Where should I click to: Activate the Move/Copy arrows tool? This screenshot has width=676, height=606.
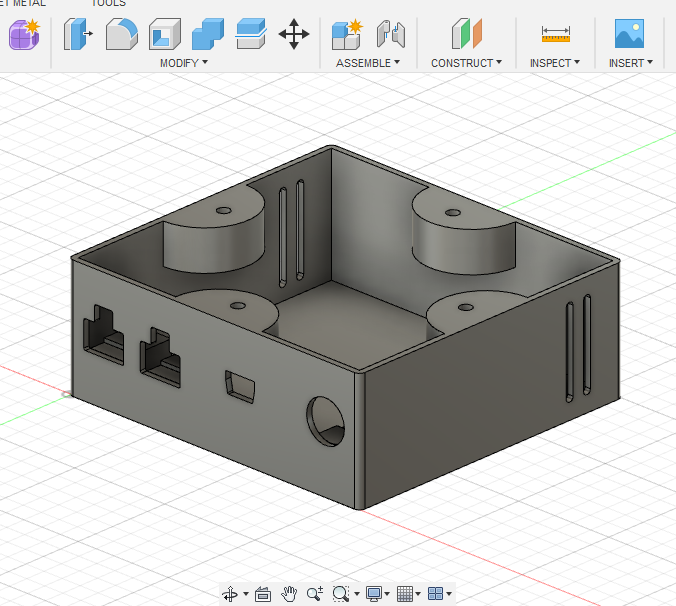point(294,34)
